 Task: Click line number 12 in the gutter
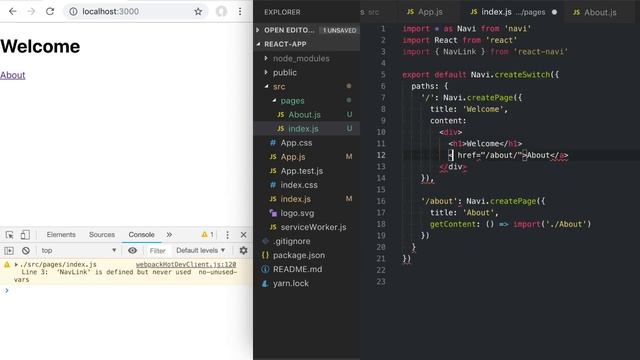point(381,155)
